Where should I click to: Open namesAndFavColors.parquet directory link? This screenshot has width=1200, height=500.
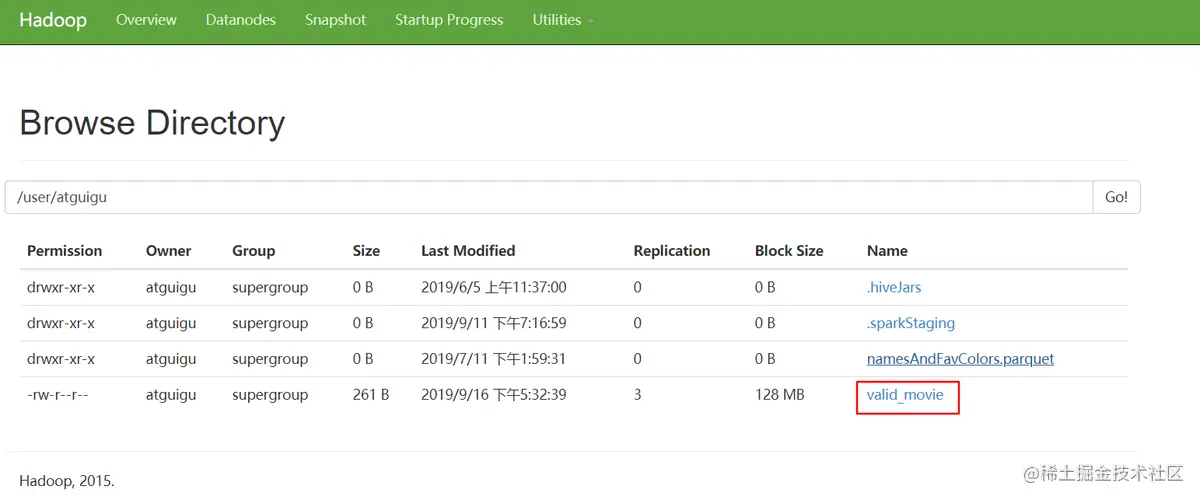pos(960,359)
